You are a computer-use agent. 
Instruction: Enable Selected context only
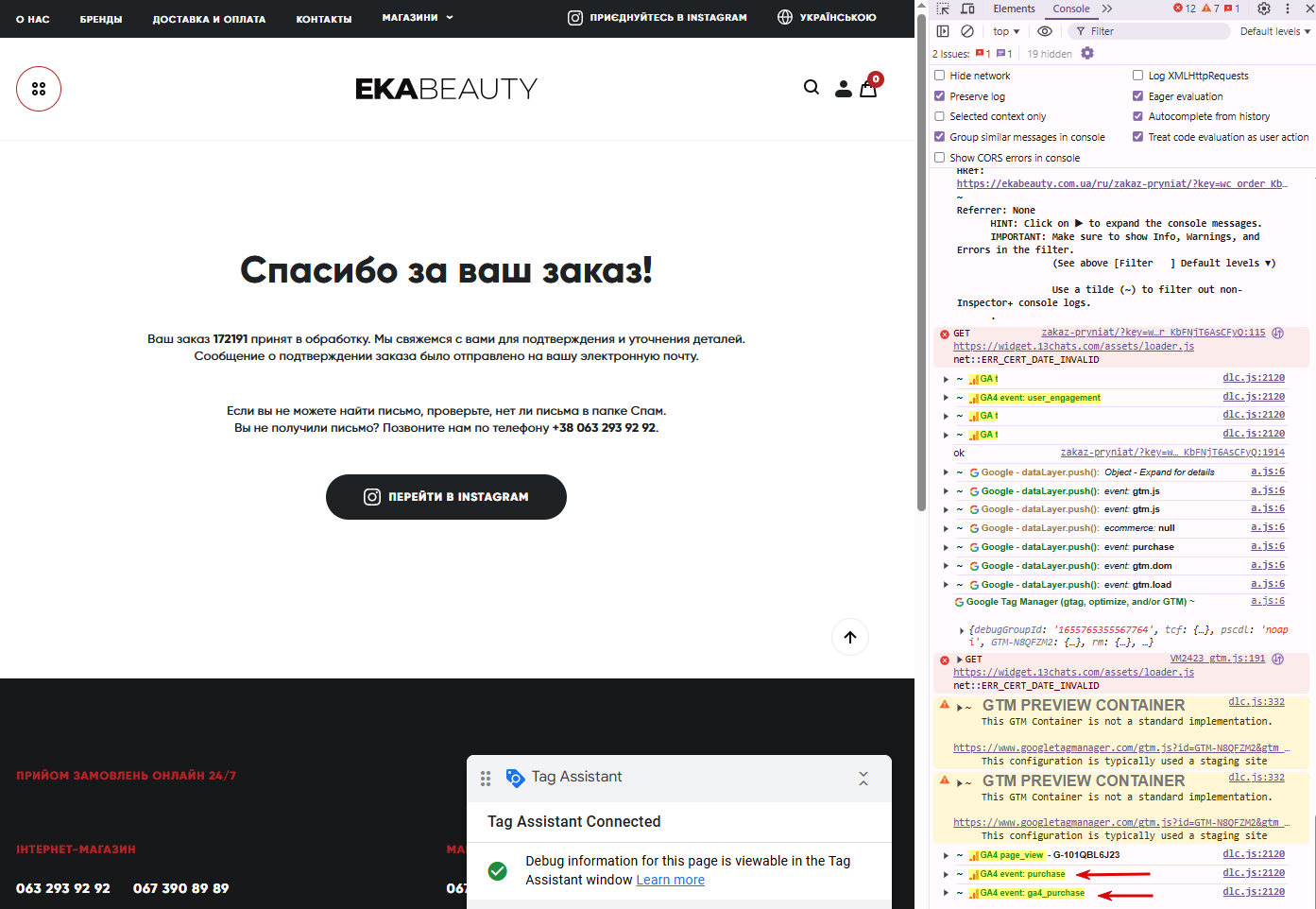tap(939, 116)
